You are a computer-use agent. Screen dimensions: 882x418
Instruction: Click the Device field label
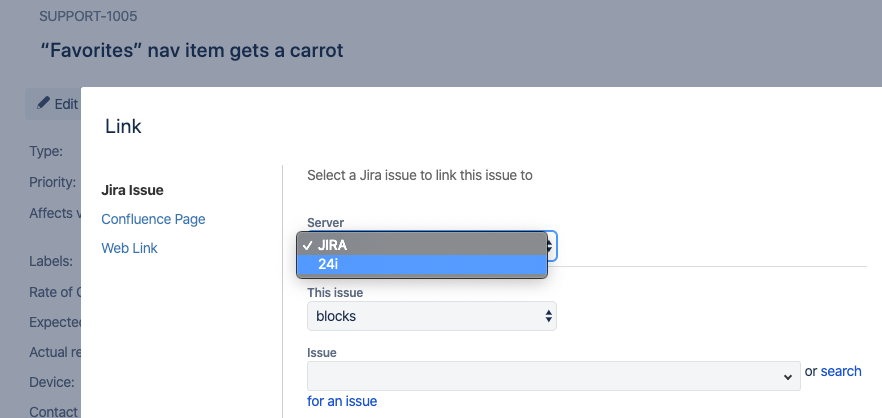[52, 382]
